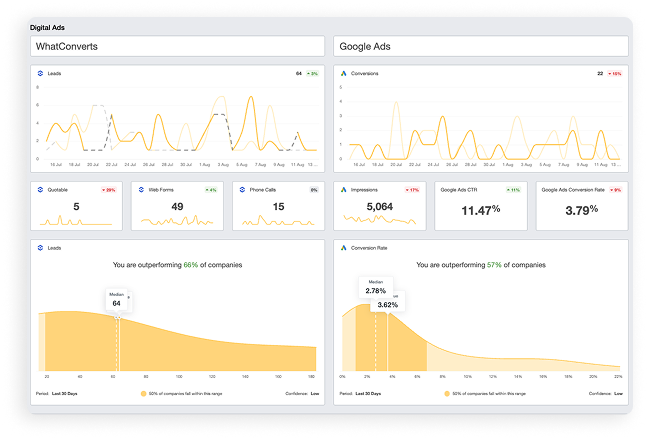
Task: Click Google Ads icon on Conversion Rate panel
Action: click(343, 247)
